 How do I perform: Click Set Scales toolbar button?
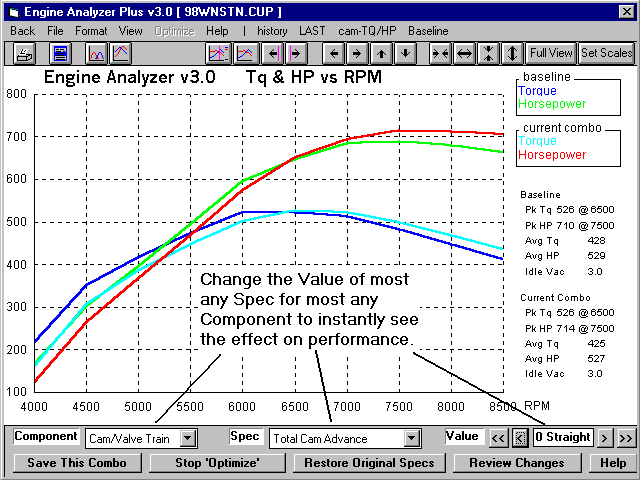[607, 53]
